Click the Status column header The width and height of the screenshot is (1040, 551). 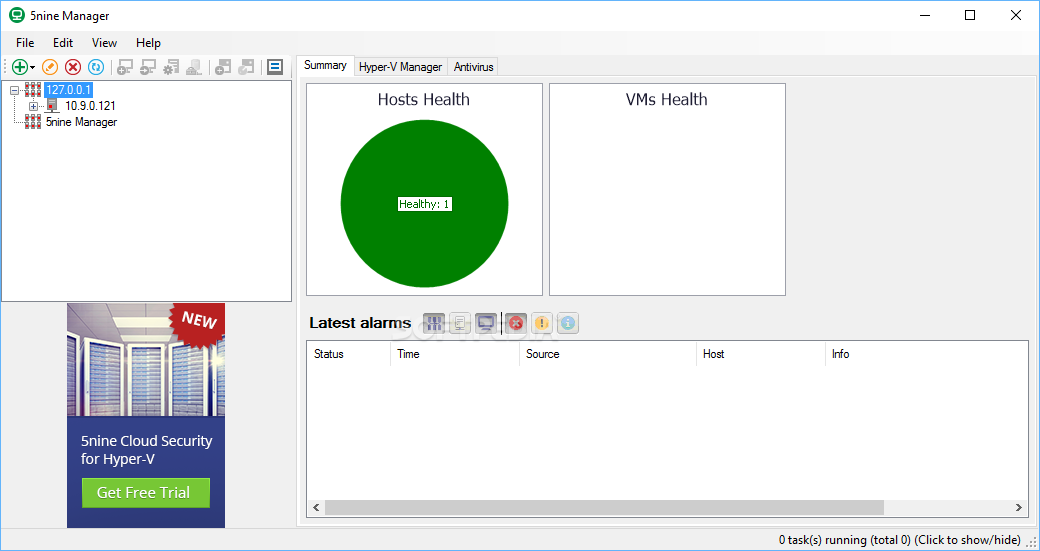click(x=350, y=354)
